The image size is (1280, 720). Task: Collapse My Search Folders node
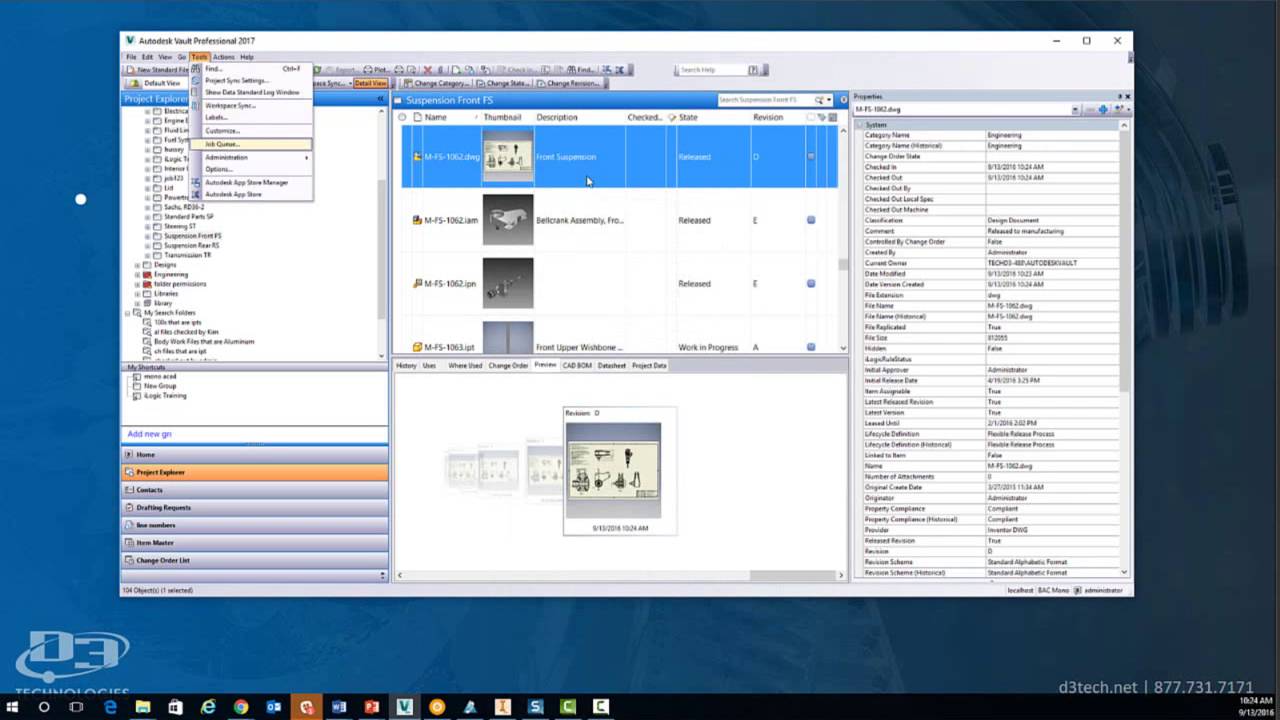click(x=128, y=313)
